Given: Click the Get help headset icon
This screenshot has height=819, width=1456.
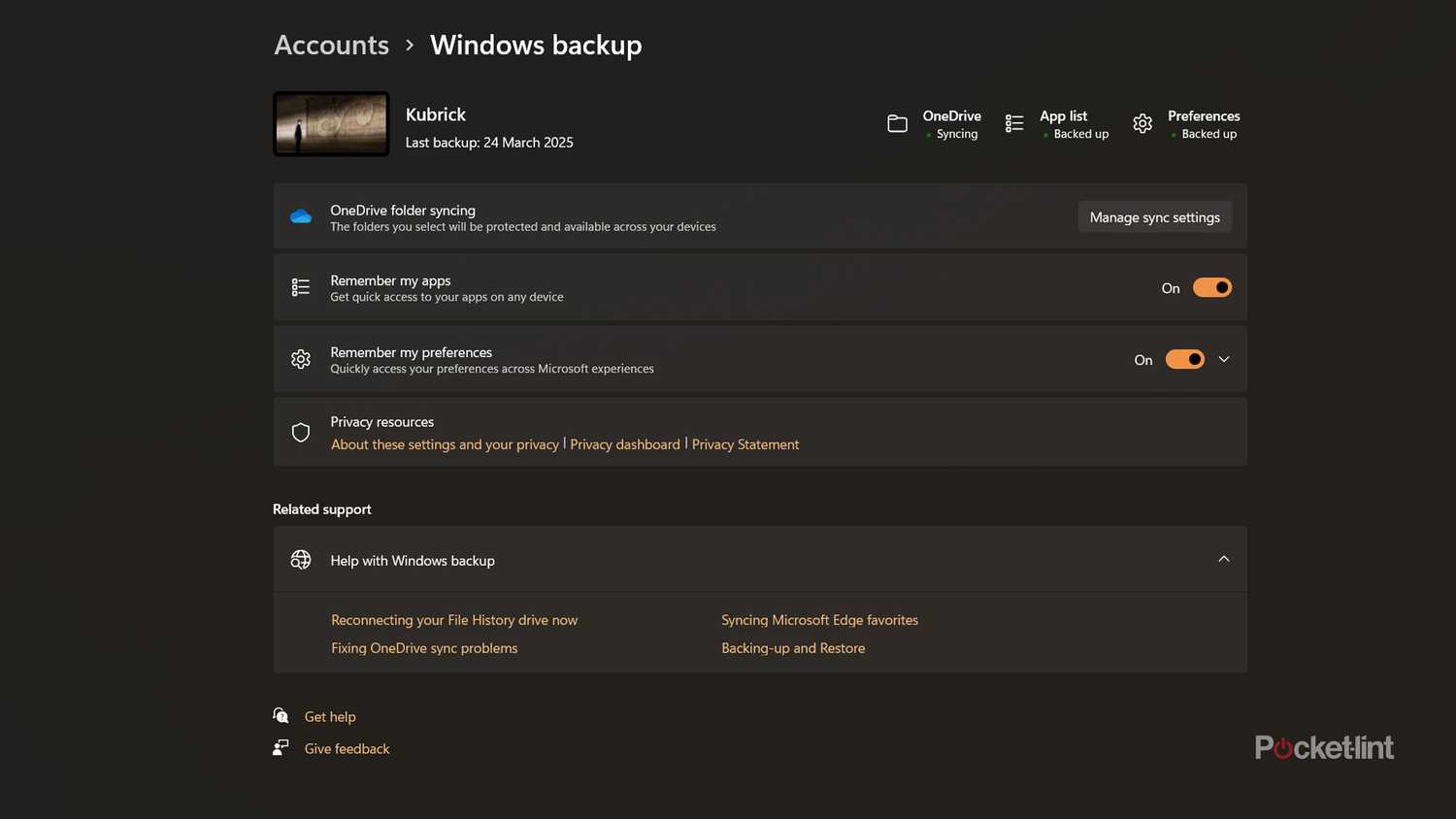Looking at the screenshot, I should click(x=281, y=716).
